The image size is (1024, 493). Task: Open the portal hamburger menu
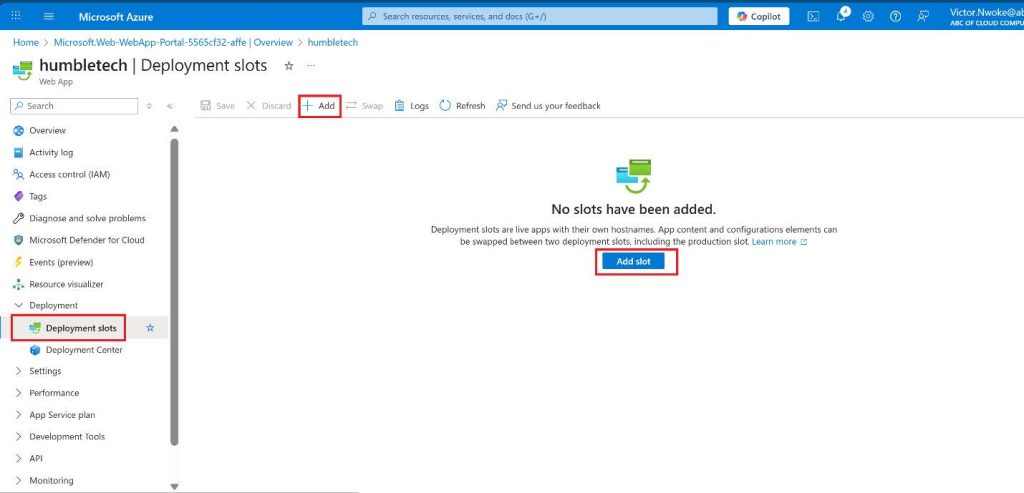49,16
